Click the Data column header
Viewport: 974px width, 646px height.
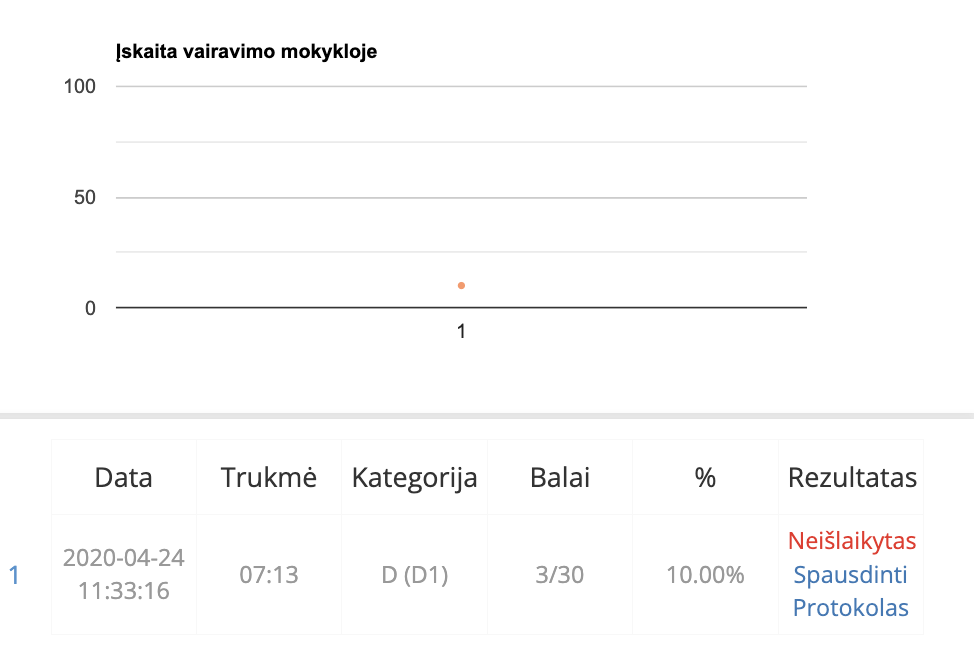click(123, 478)
